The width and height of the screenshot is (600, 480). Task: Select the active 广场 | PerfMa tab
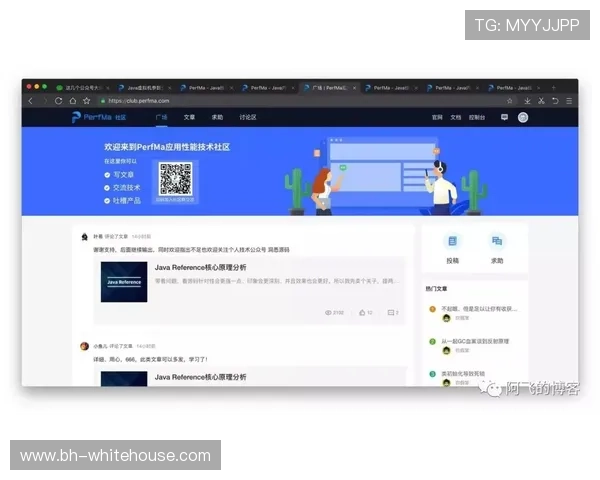pos(329,88)
